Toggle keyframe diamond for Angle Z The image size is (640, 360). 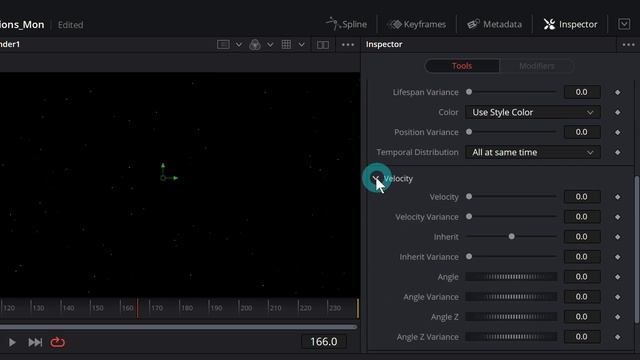click(618, 317)
